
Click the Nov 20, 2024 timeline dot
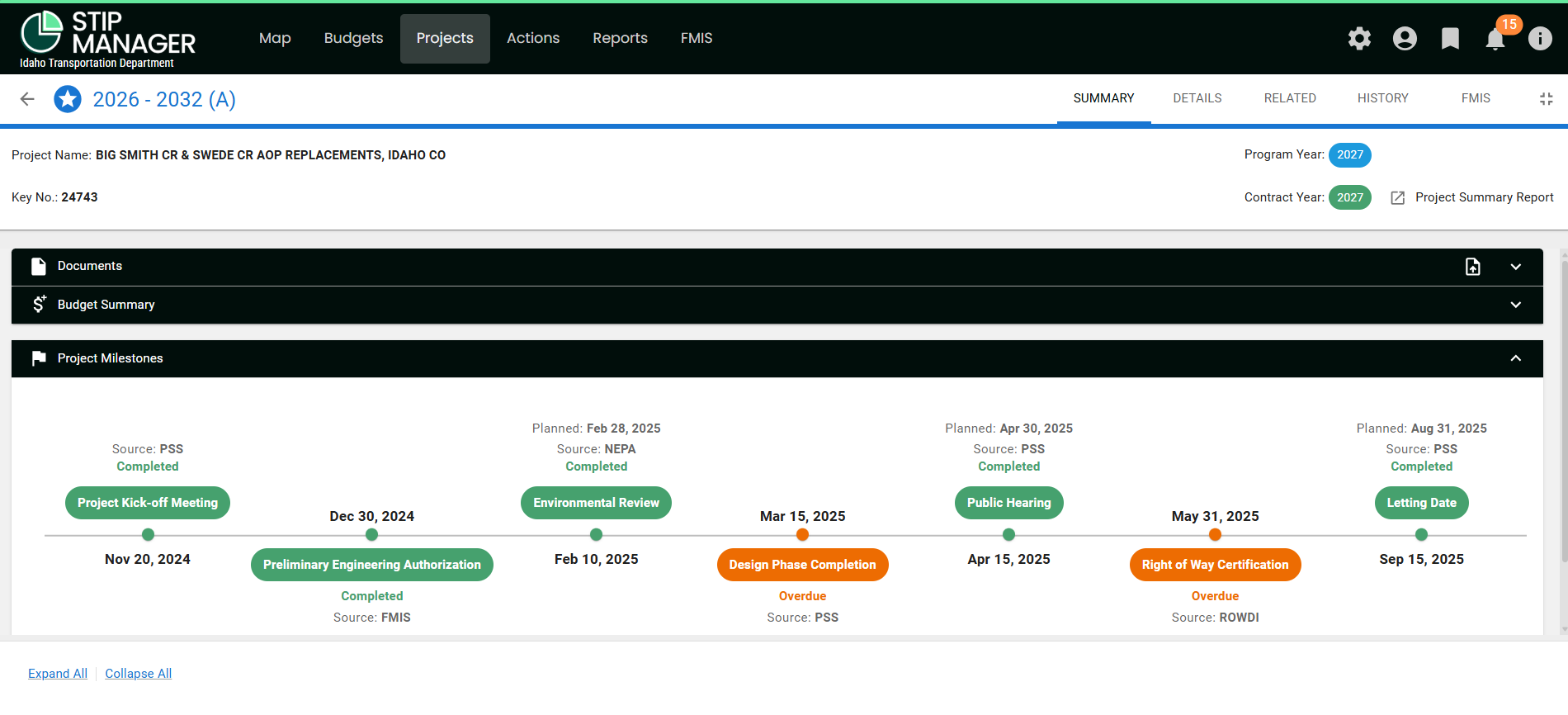pos(148,535)
